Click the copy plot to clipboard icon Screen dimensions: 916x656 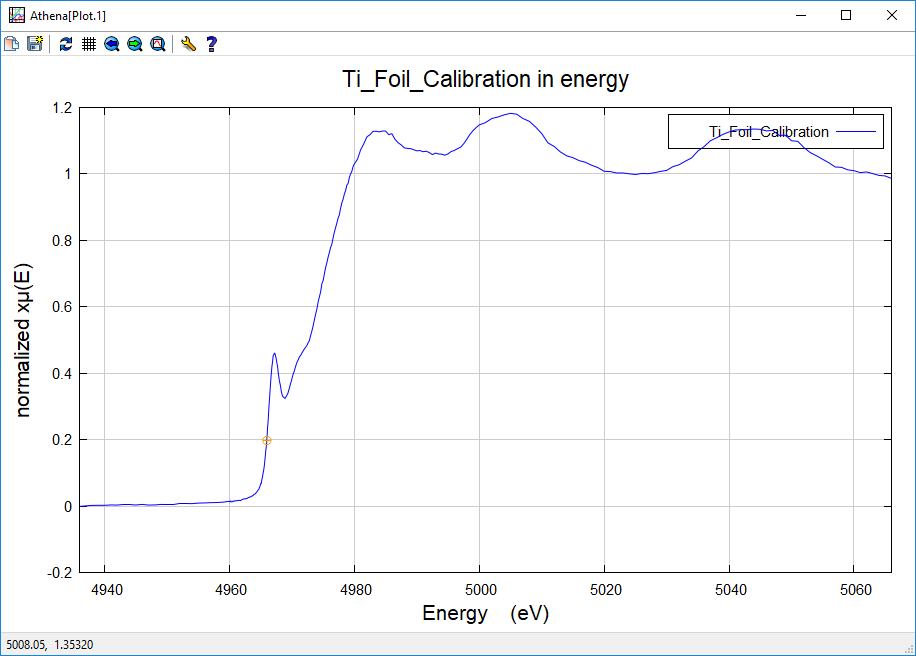12,44
